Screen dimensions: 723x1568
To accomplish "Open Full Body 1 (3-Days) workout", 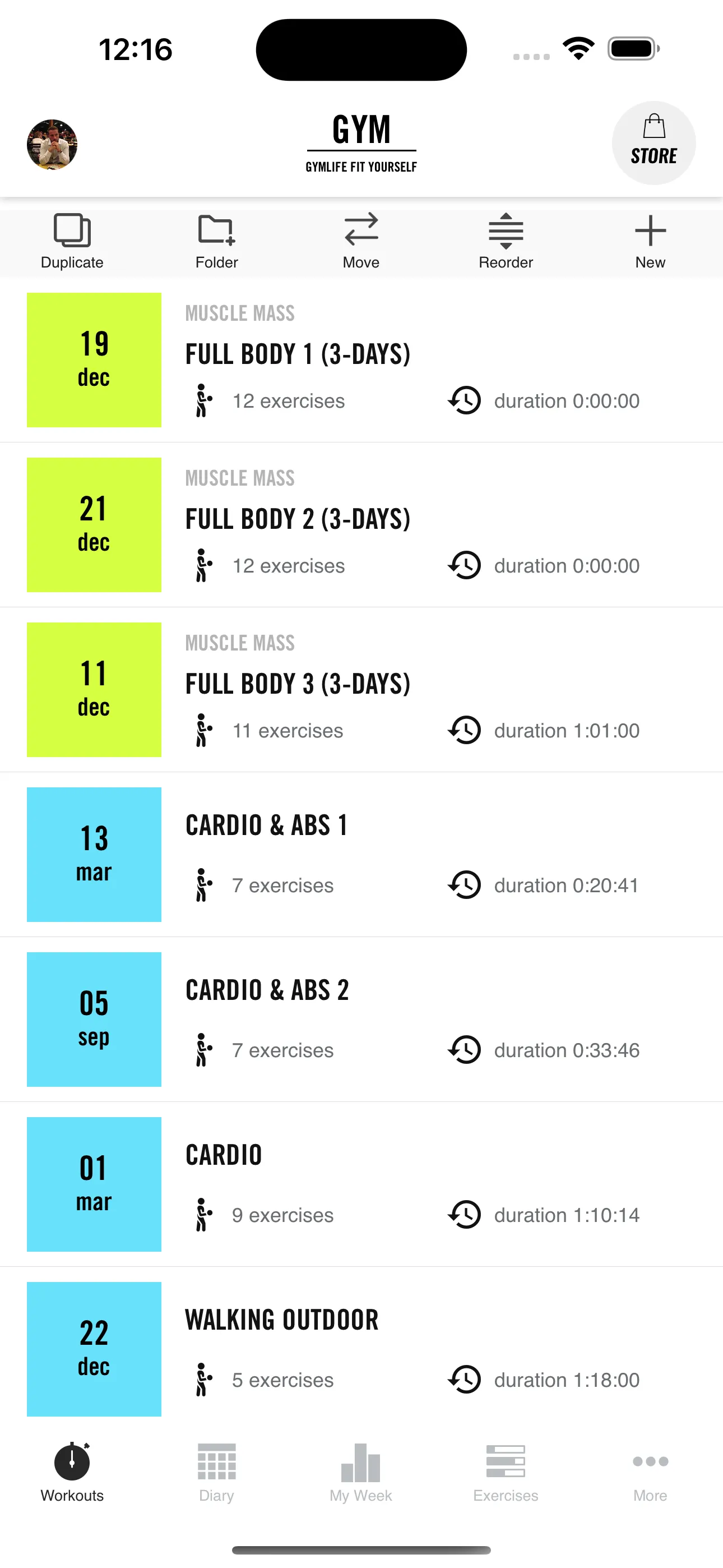I will [298, 354].
